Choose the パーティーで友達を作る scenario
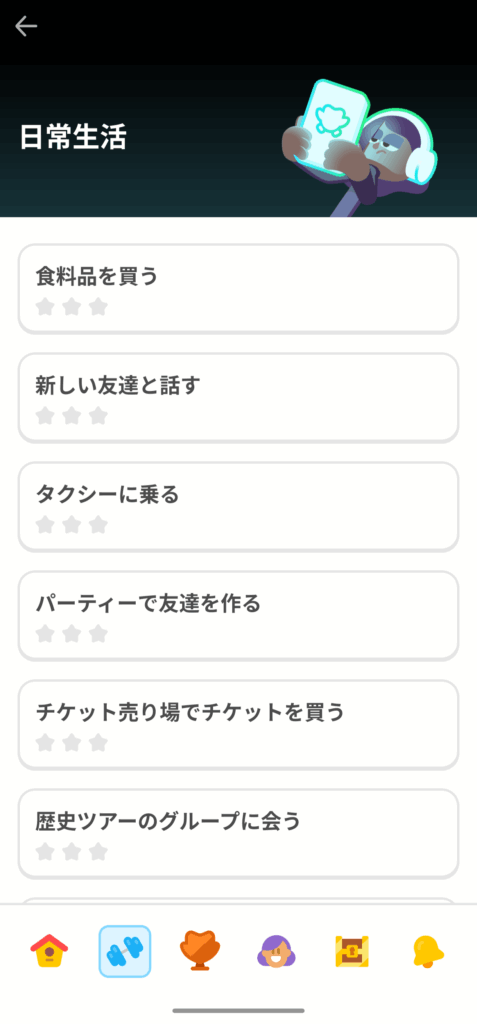This screenshot has width=477, height=1024. tap(238, 616)
